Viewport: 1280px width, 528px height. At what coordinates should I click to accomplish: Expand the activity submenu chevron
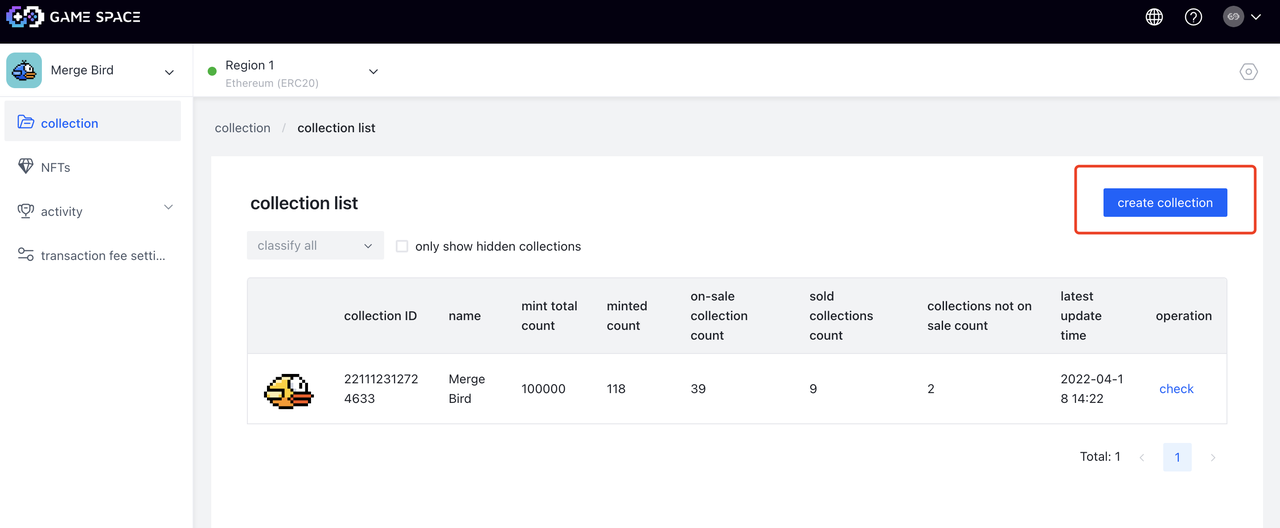pos(168,207)
